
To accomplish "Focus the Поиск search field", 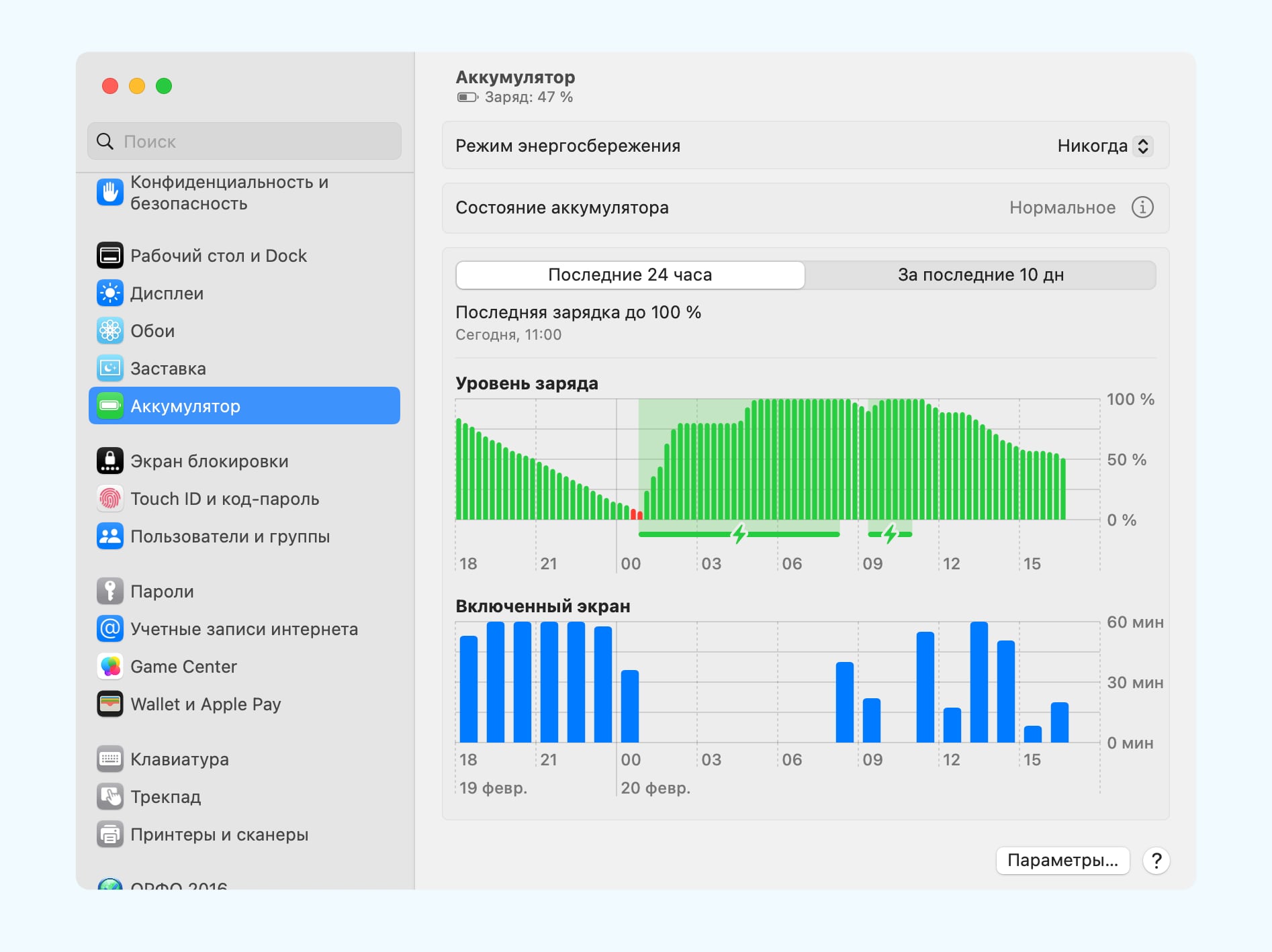I will click(x=255, y=142).
